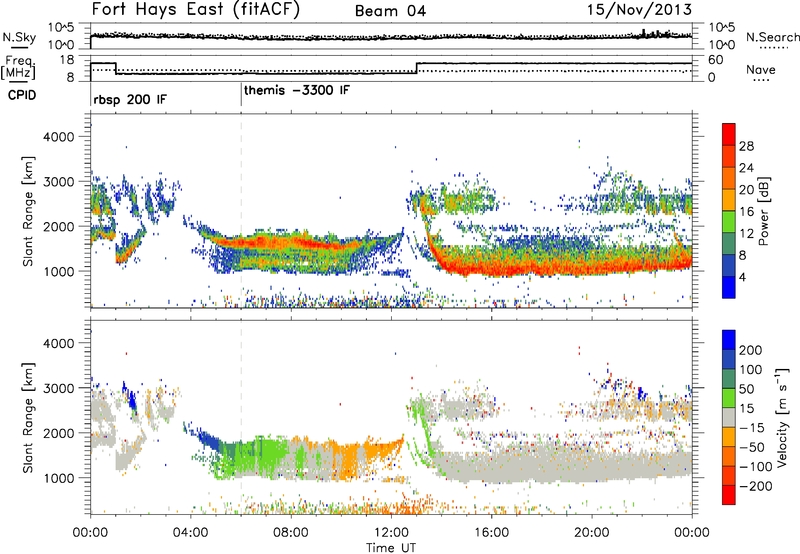
Task: Click the blue 200 velocity color swatch
Action: [729, 340]
